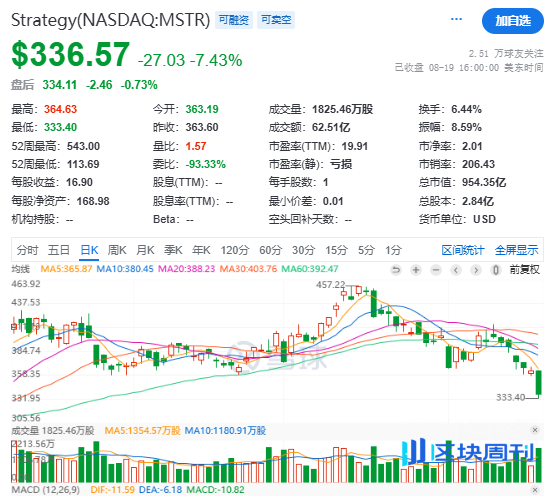This screenshot has width=558, height=496.
Task: Click the $336.57 current price
Action: (x=70, y=54)
